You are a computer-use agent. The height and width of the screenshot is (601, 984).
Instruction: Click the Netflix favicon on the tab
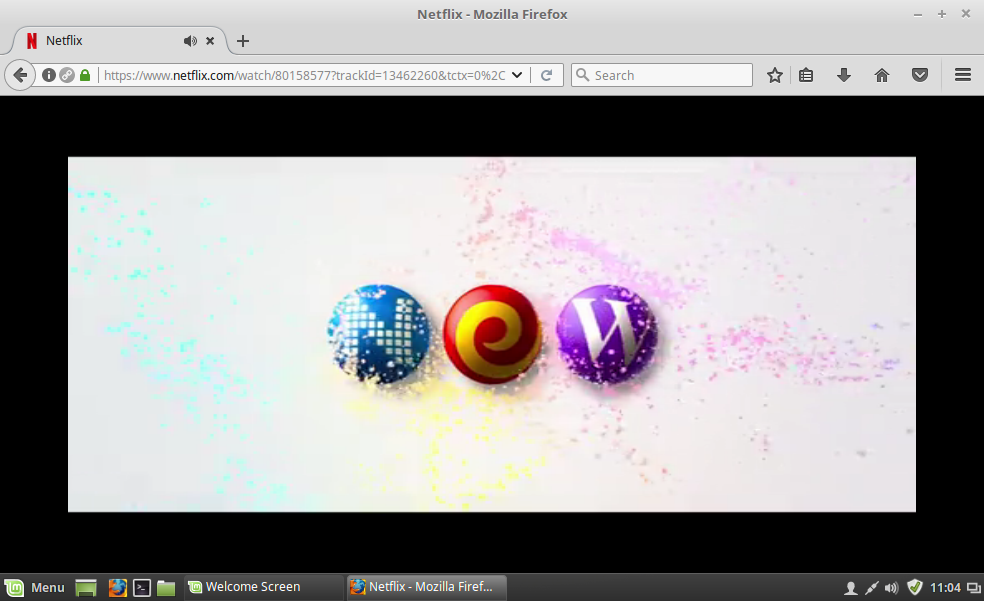click(31, 41)
